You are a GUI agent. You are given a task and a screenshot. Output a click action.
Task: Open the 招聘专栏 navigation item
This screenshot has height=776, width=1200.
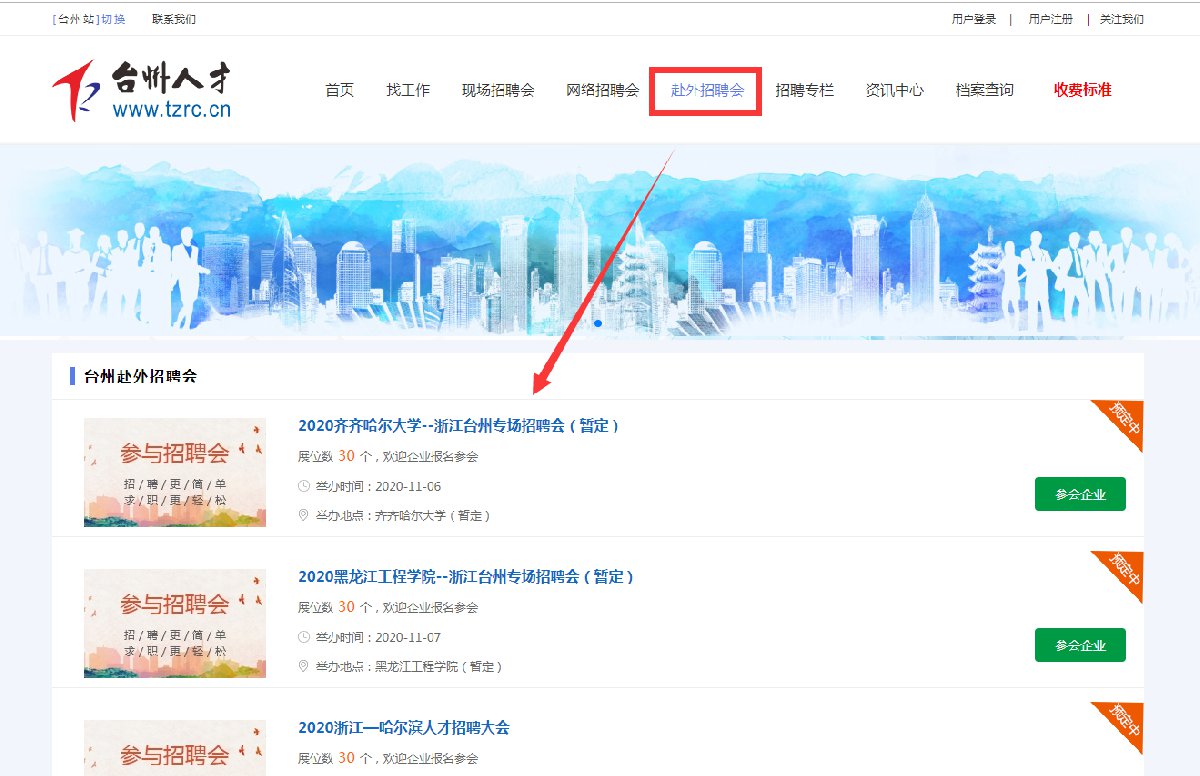point(804,90)
